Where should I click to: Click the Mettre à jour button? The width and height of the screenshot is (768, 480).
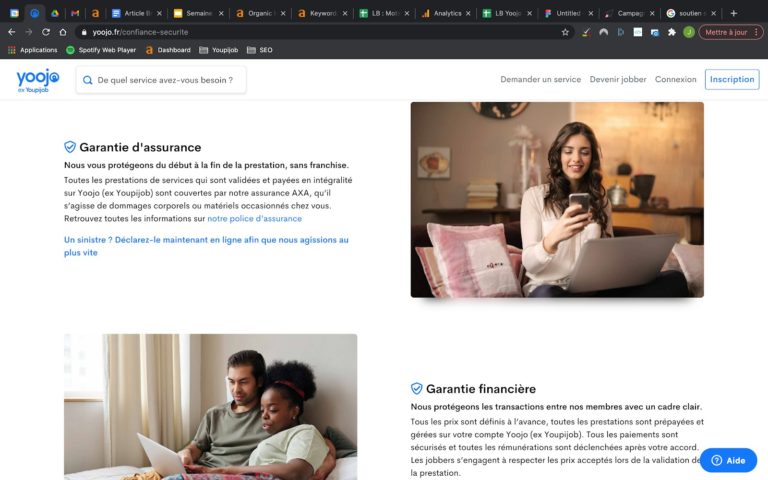[731, 32]
